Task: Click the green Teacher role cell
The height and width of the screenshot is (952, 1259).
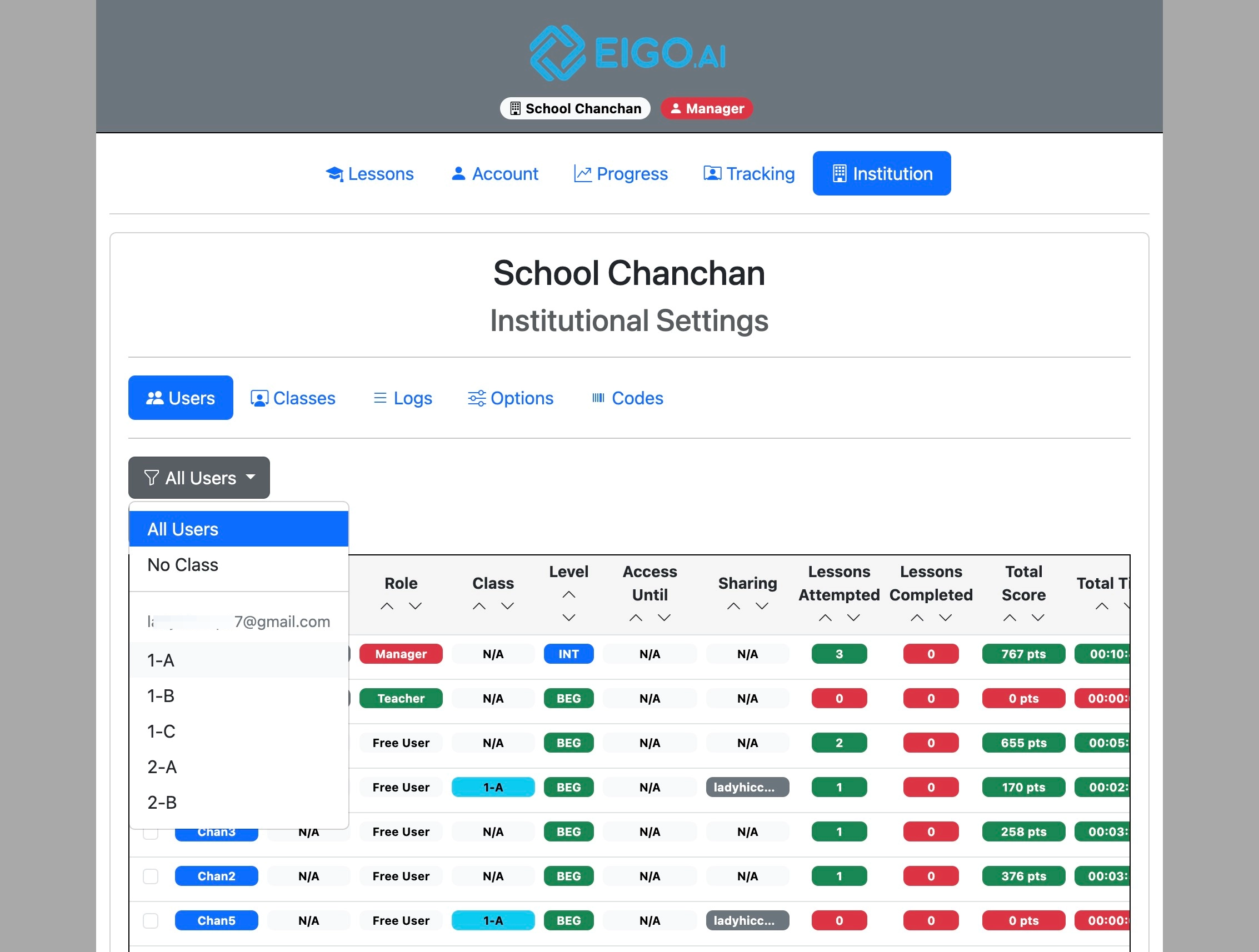Action: click(401, 698)
